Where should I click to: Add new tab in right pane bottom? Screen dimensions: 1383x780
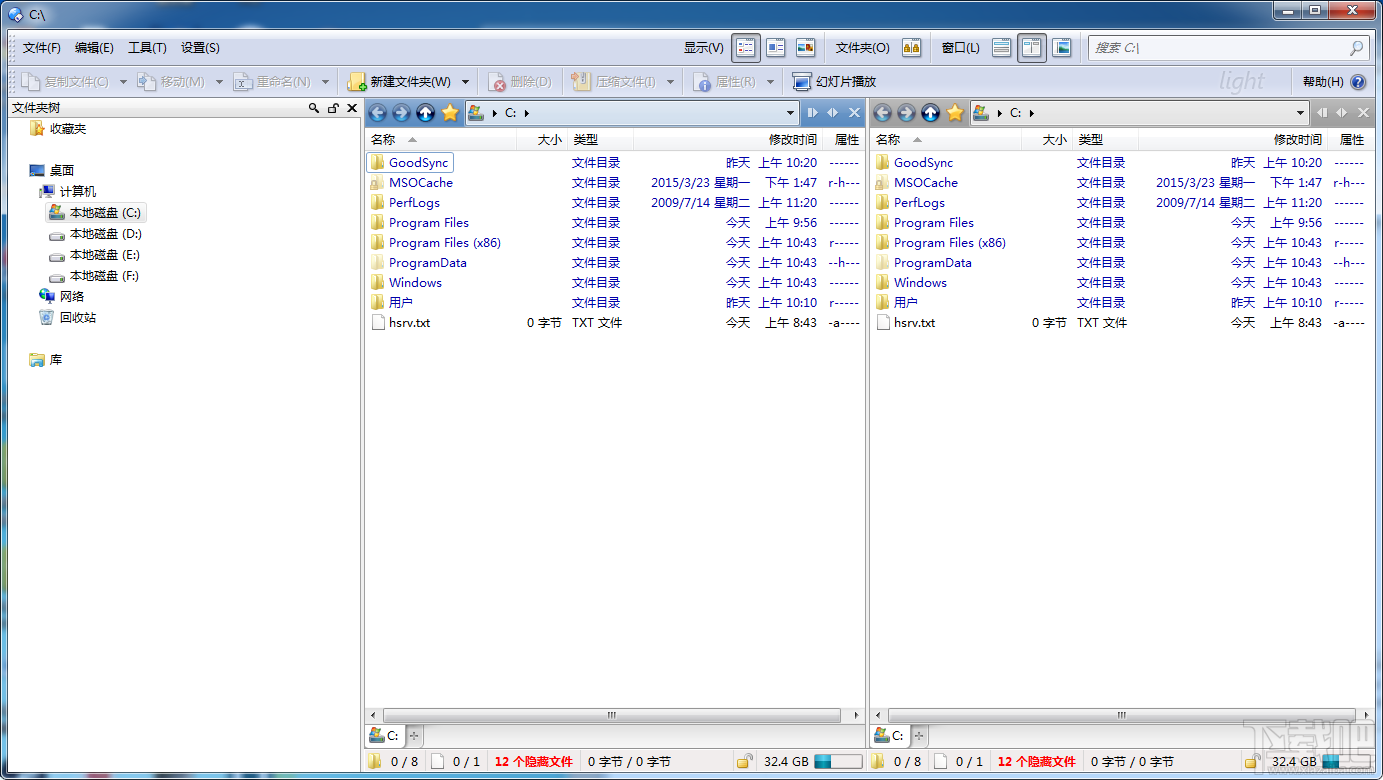pyautogui.click(x=919, y=736)
